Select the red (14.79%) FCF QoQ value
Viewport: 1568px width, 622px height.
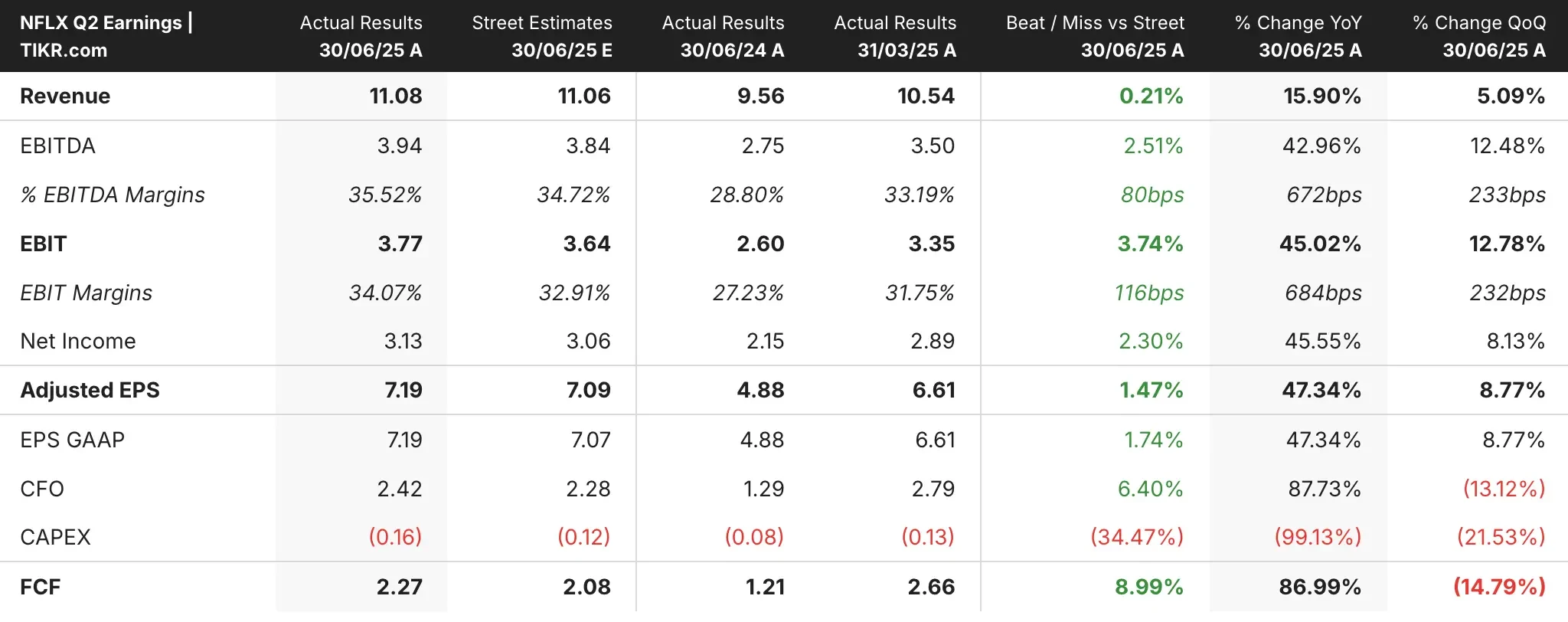coord(1499,587)
